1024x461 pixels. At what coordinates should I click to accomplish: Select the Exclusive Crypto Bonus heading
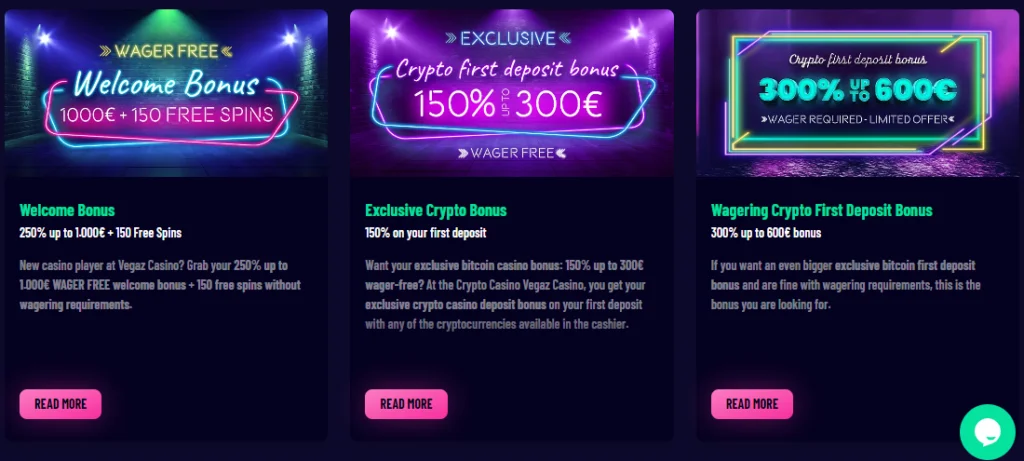click(436, 211)
